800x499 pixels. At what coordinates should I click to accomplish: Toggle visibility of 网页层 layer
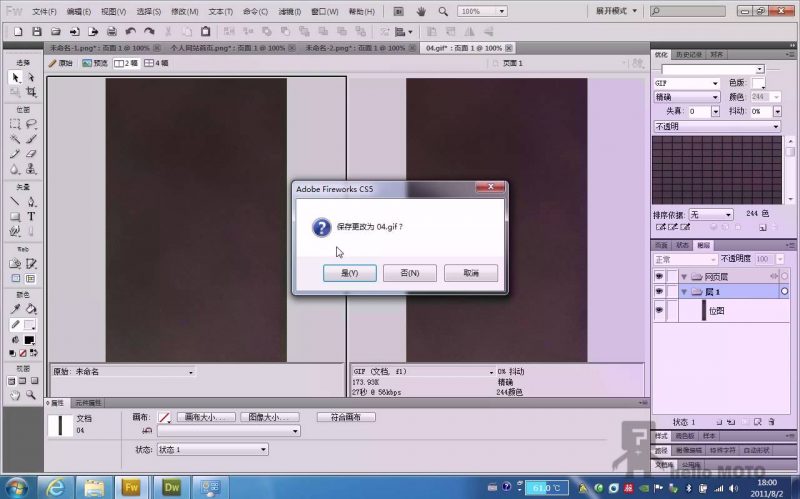tap(659, 276)
